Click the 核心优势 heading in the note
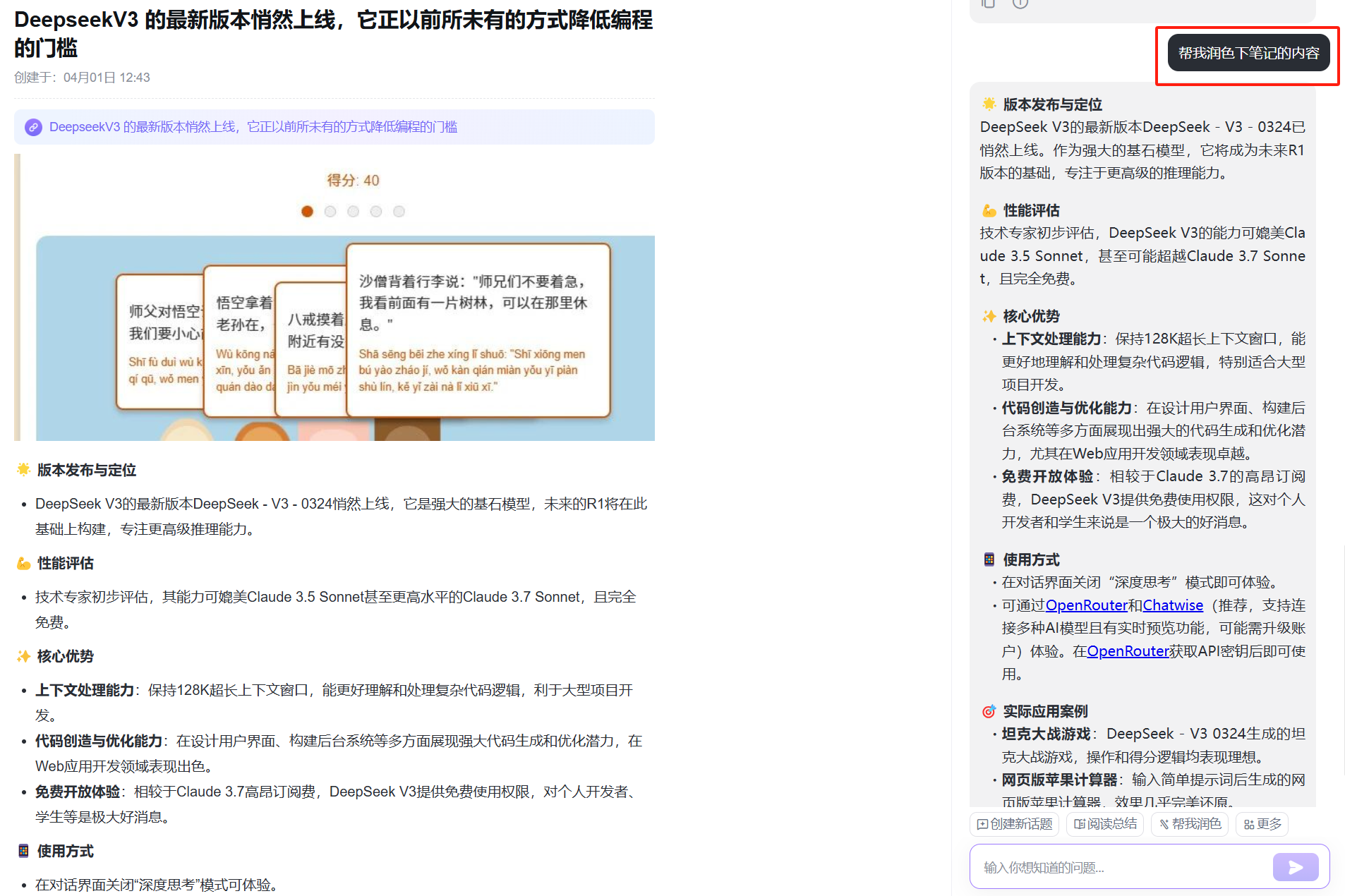The image size is (1345, 896). [65, 656]
